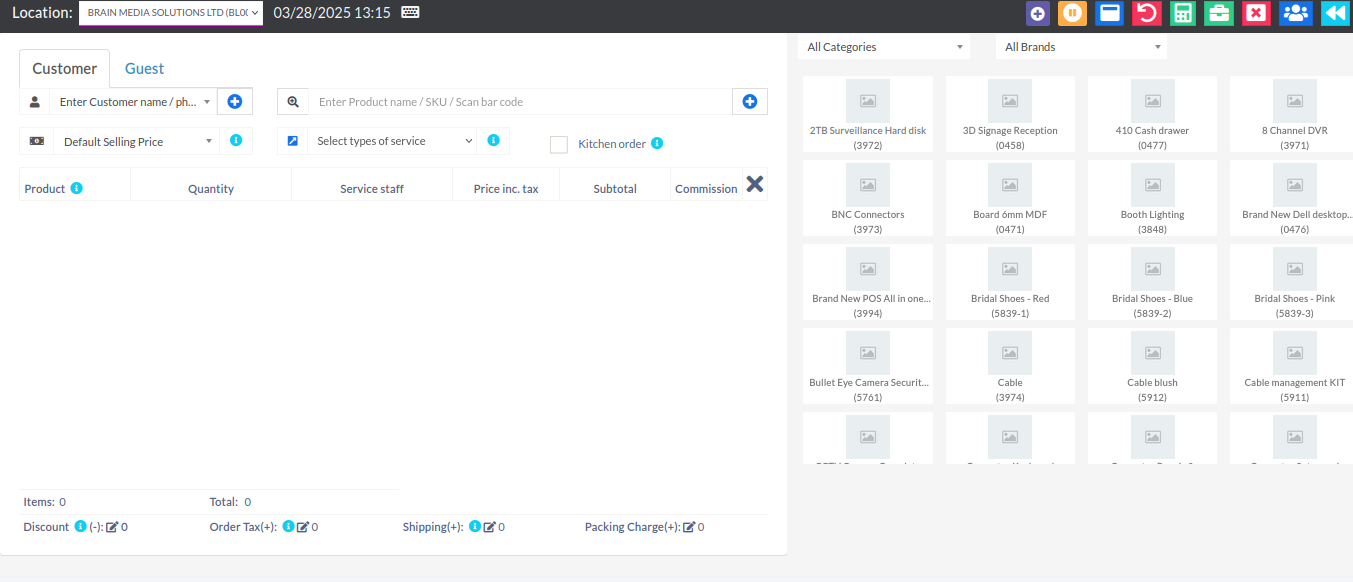Screen dimensions: 1353x582
Task: Enable the Kitchen order checkbox
Action: (x=559, y=144)
